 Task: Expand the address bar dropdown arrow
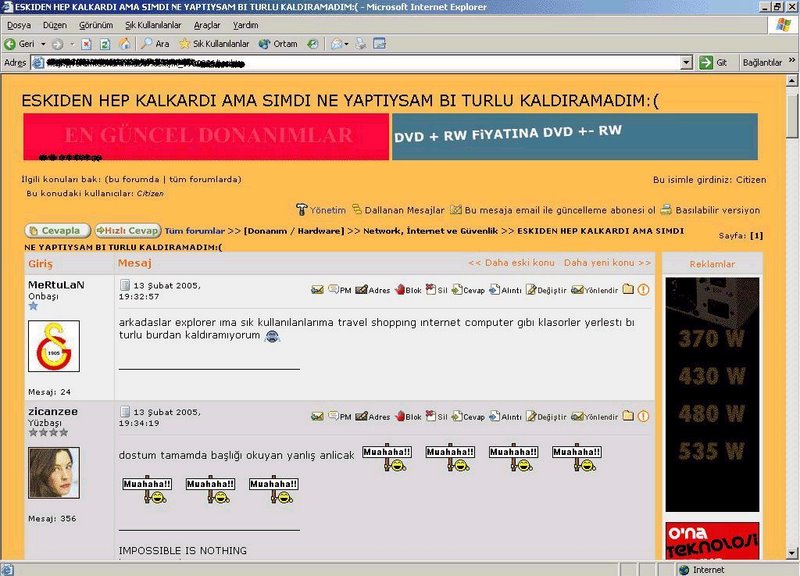687,62
